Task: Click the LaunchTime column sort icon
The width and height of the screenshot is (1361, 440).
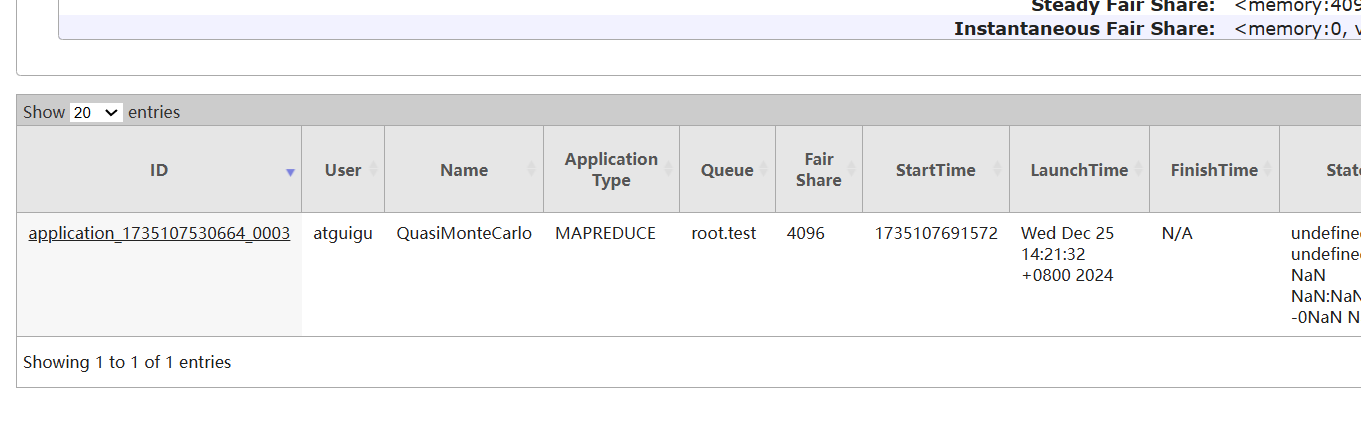Action: pyautogui.click(x=1138, y=170)
